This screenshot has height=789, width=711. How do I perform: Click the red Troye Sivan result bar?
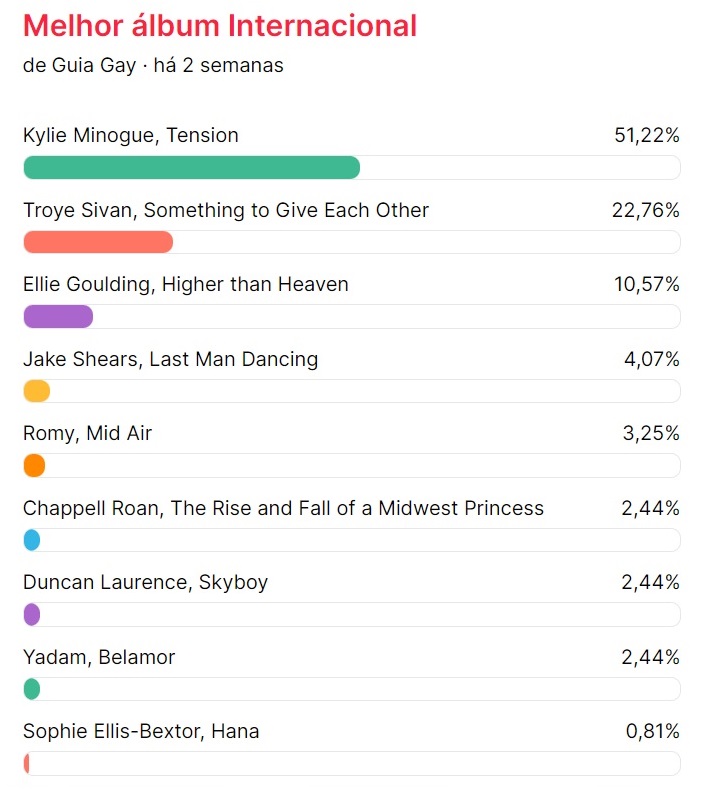tap(98, 242)
